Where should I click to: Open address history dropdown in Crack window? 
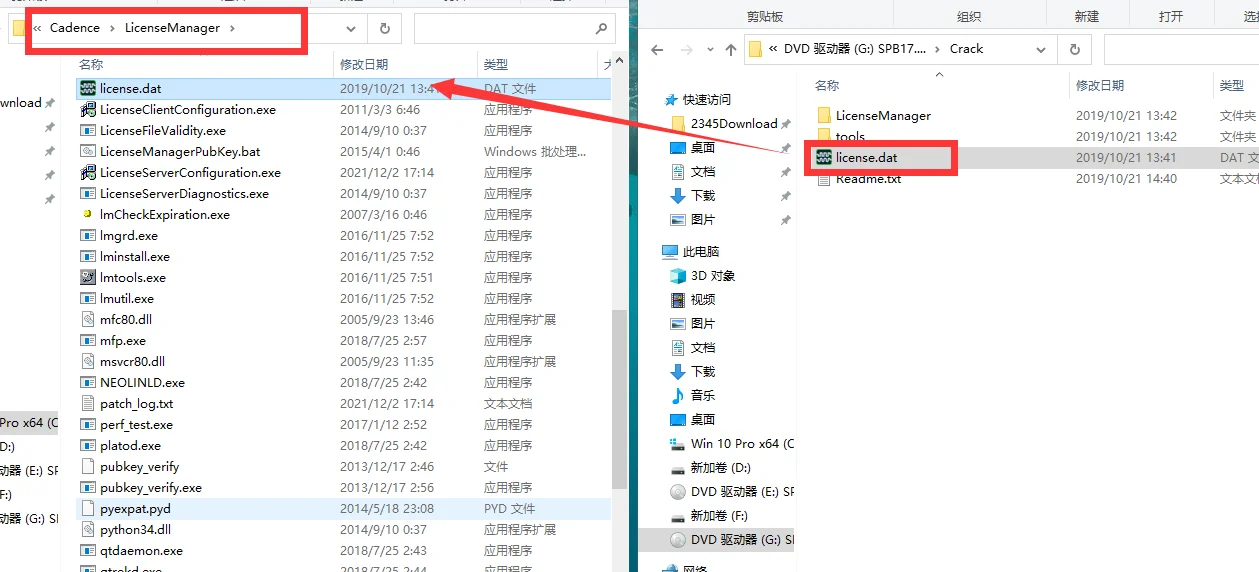click(x=1042, y=49)
